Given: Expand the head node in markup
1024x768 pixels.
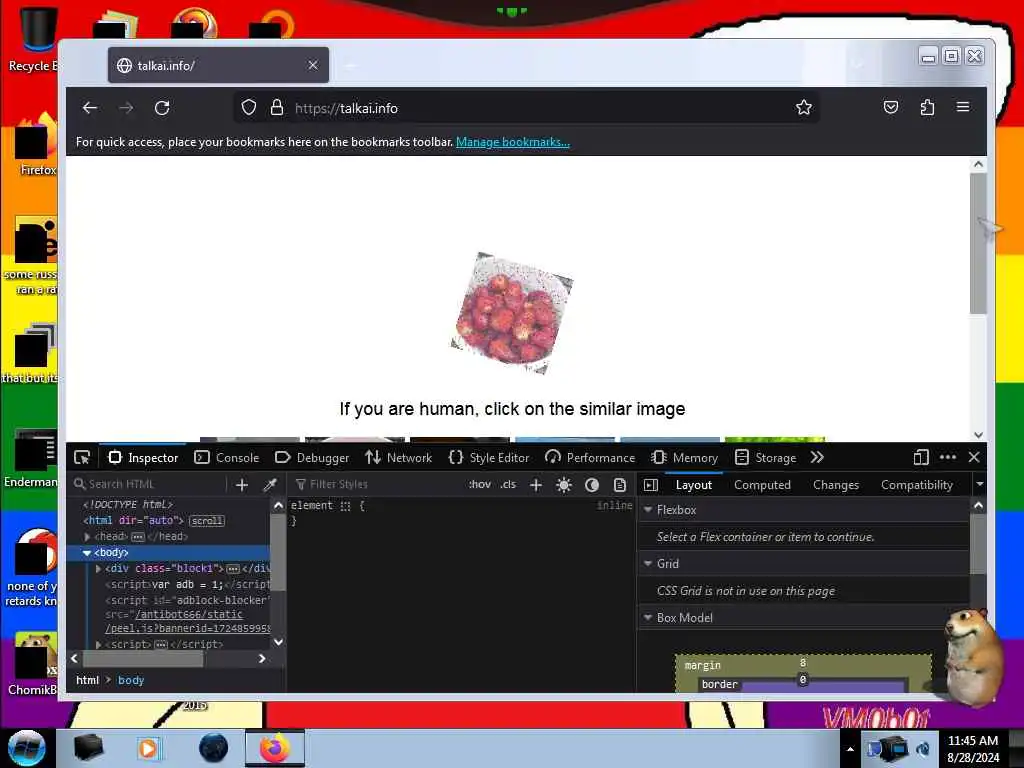Looking at the screenshot, I should pos(88,536).
